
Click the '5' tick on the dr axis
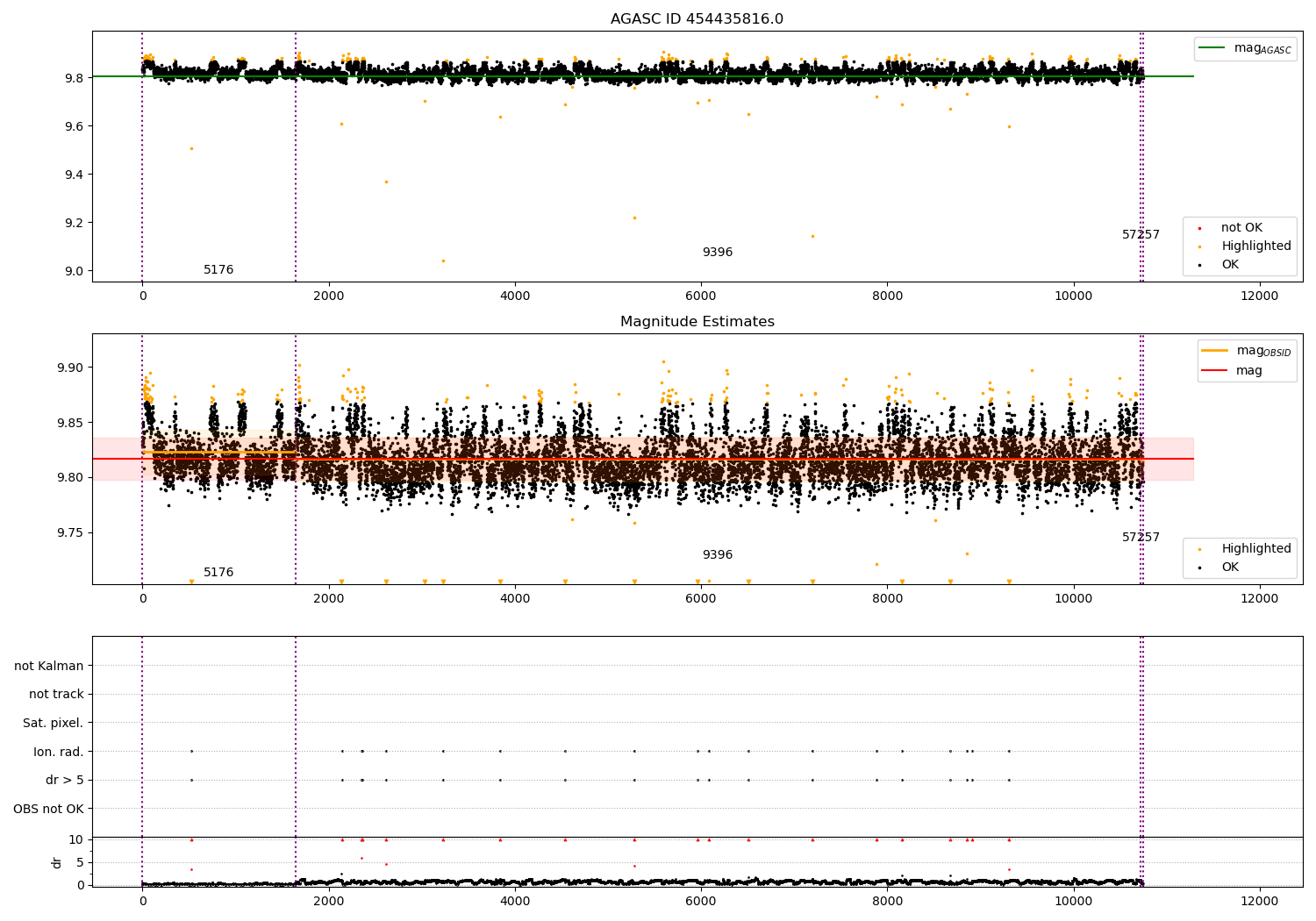coord(81,862)
